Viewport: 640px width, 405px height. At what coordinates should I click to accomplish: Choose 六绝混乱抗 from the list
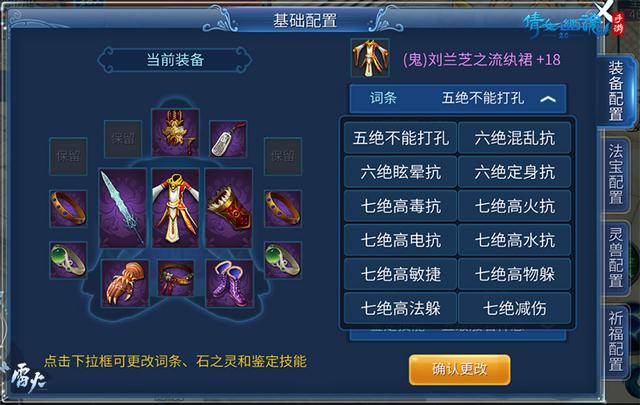(514, 138)
